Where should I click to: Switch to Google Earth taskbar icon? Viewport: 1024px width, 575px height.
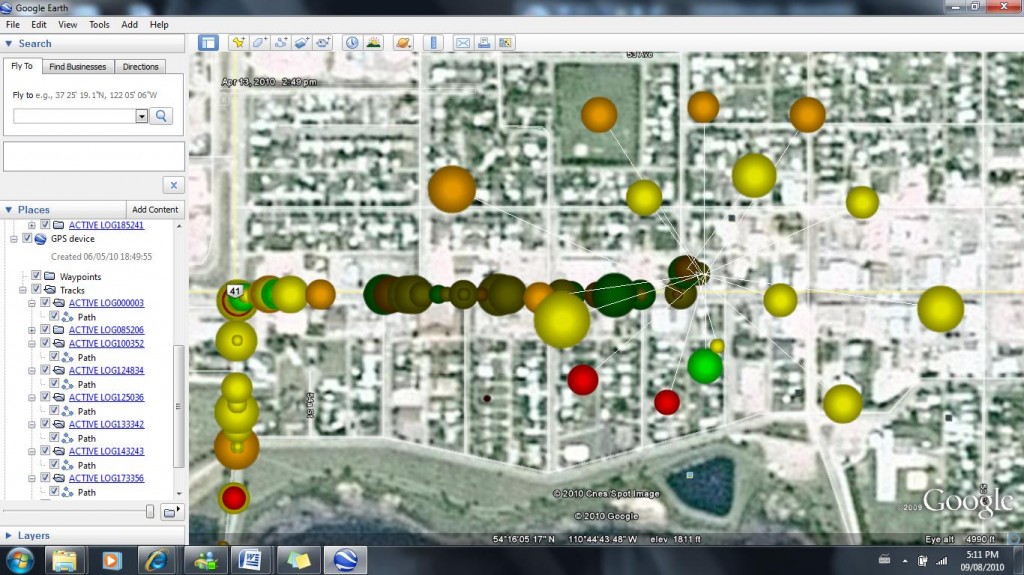point(345,560)
